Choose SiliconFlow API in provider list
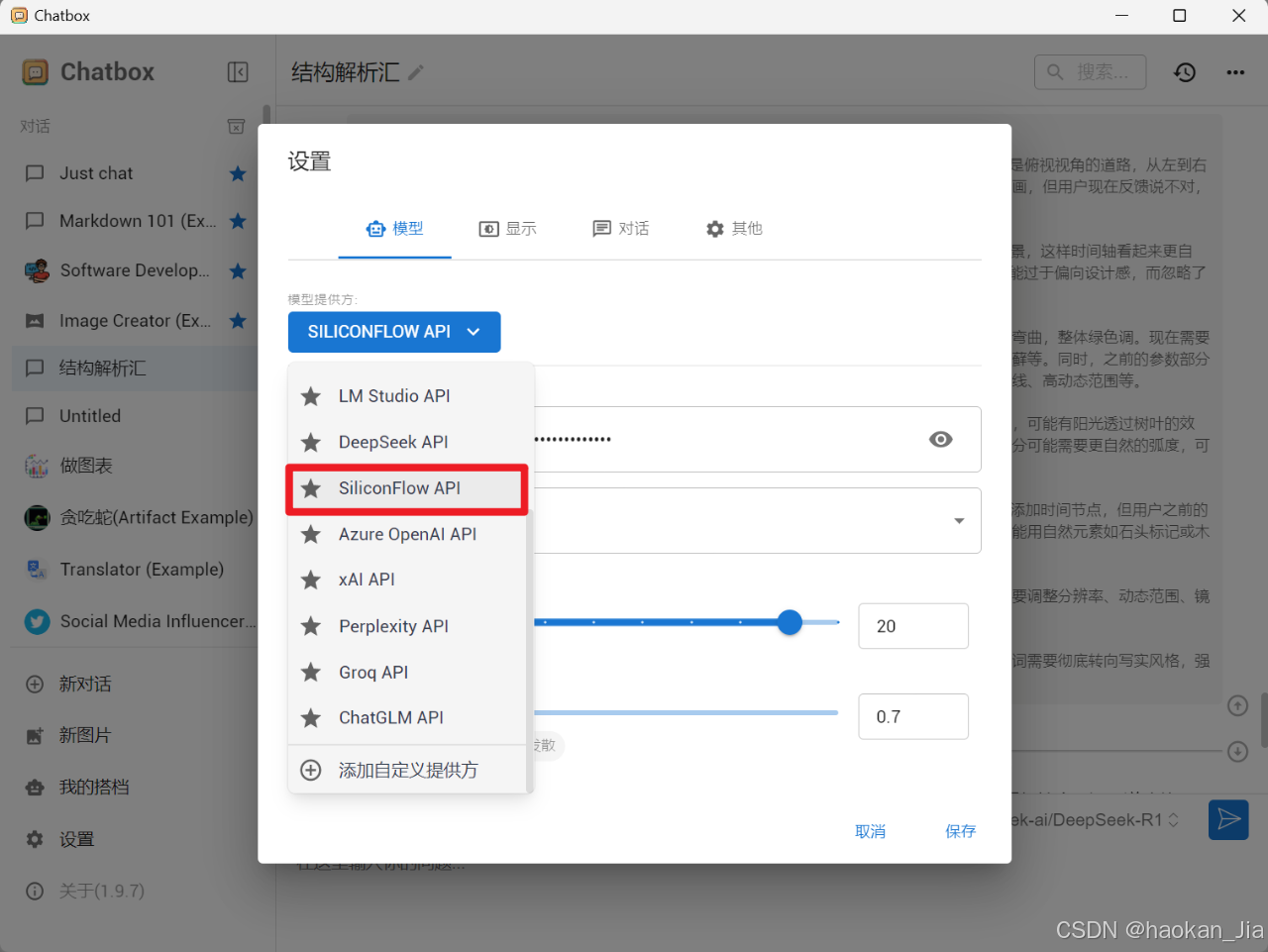 (x=407, y=488)
